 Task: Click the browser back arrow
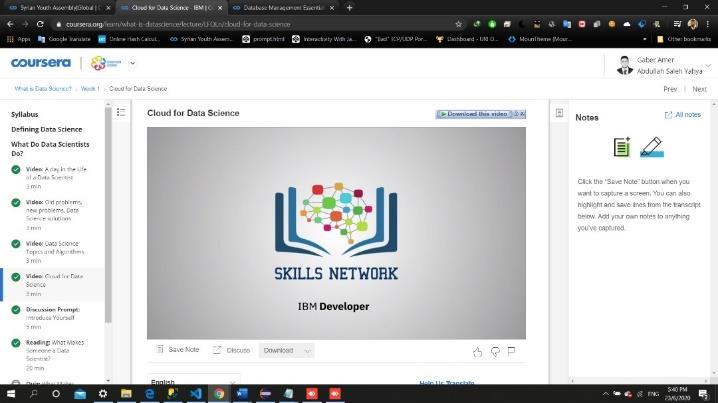pyautogui.click(x=10, y=24)
